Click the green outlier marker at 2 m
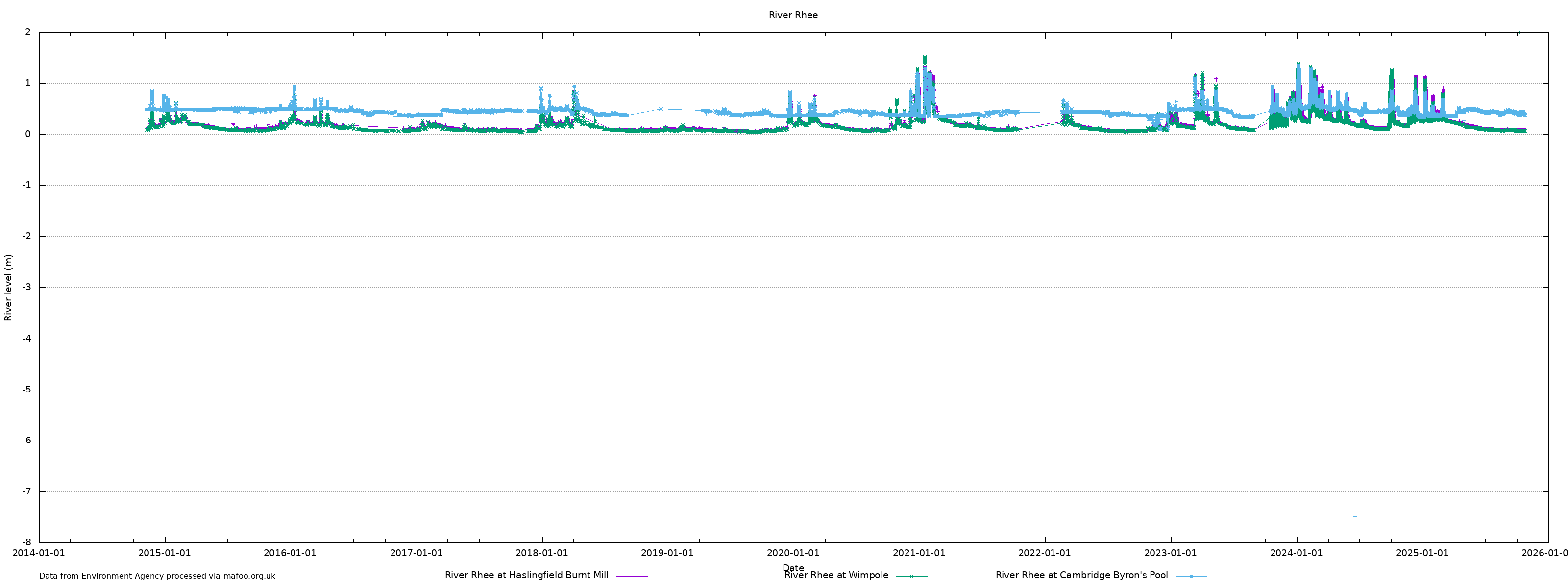This screenshot has width=1568, height=588. tap(1518, 33)
